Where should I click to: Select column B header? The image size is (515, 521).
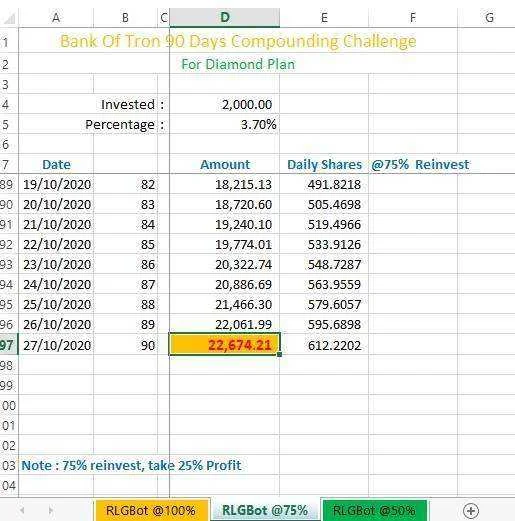pos(125,18)
